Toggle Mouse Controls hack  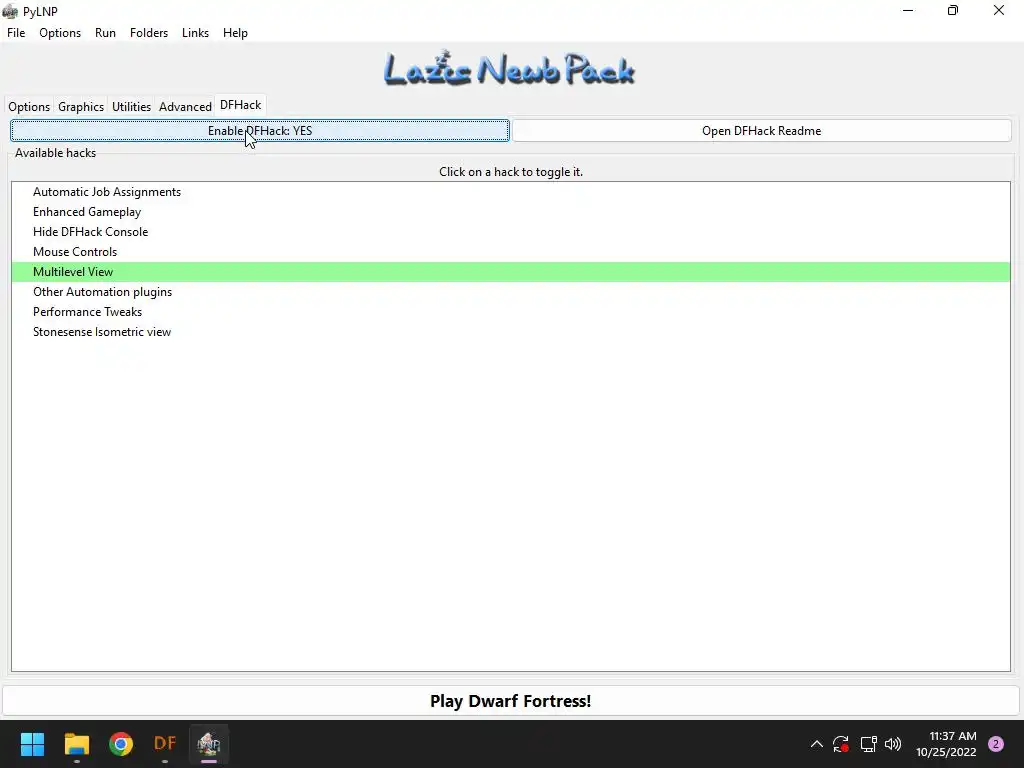click(511, 252)
